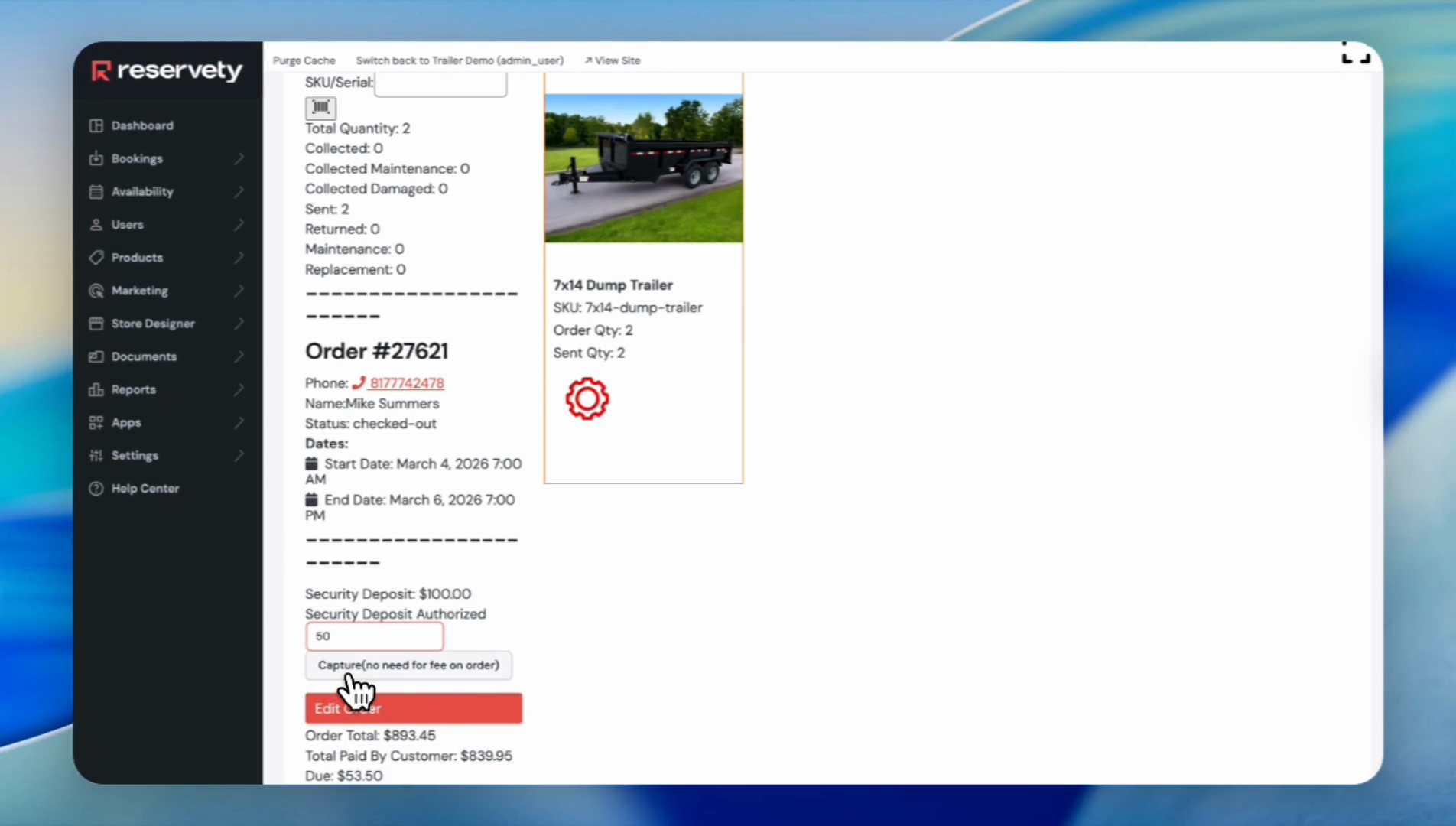Click the Apps grid icon in sidebar
The height and width of the screenshot is (826, 1456).
coord(96,423)
